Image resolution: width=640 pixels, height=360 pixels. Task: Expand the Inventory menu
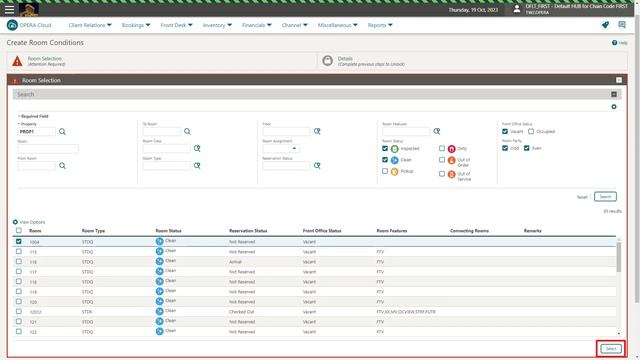coord(217,25)
